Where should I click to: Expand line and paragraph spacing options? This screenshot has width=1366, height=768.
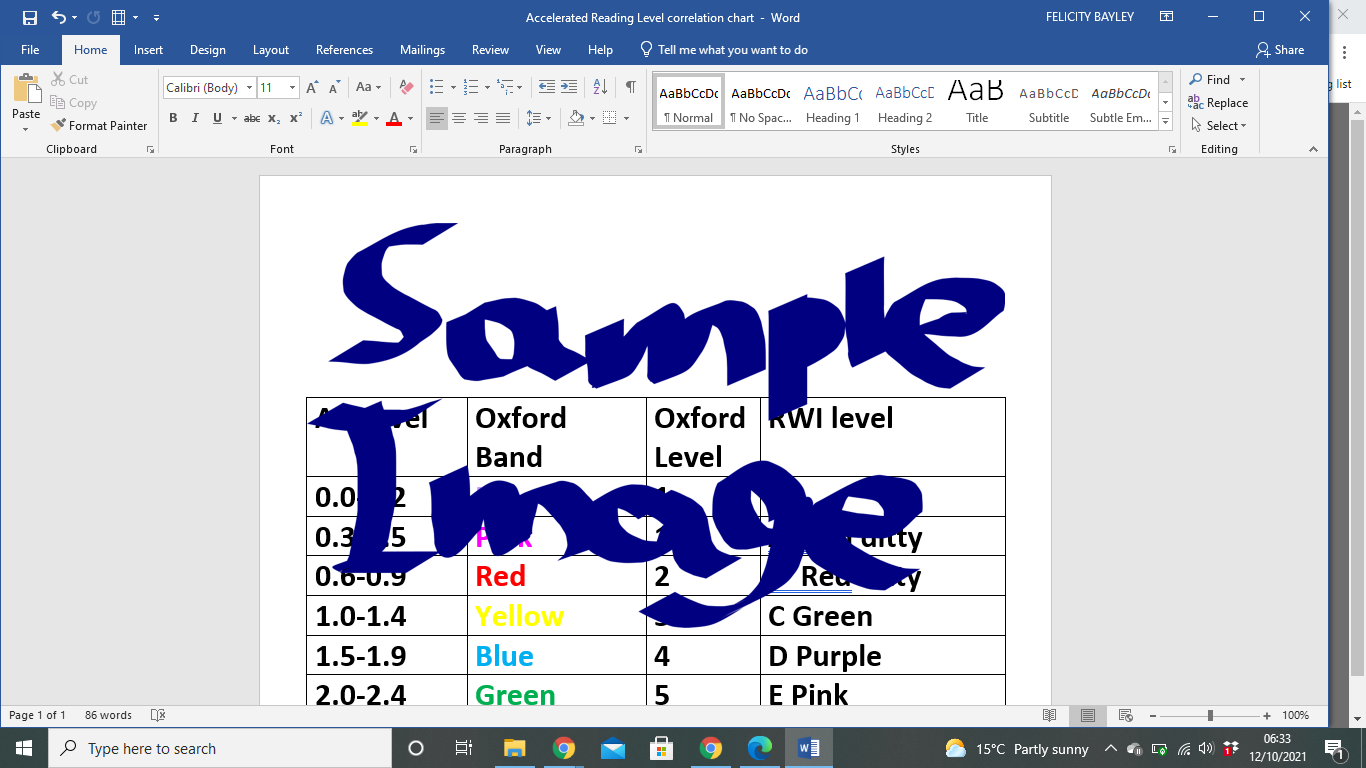tap(538, 118)
